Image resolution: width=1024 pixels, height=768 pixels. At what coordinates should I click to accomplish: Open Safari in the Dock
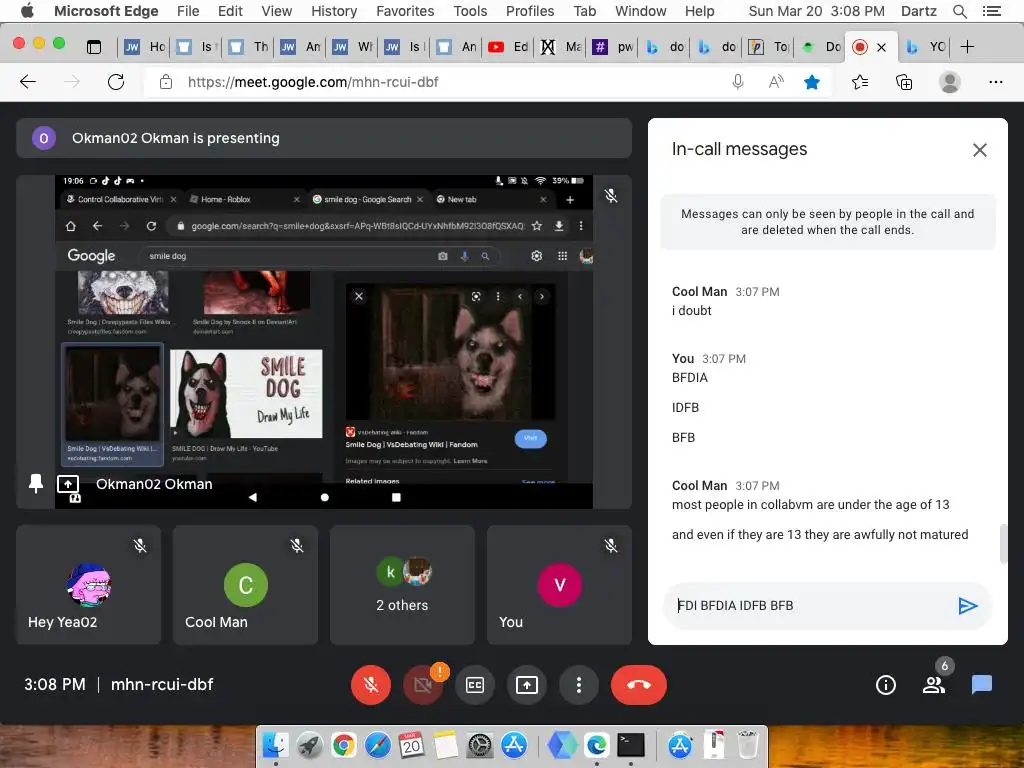click(377, 745)
